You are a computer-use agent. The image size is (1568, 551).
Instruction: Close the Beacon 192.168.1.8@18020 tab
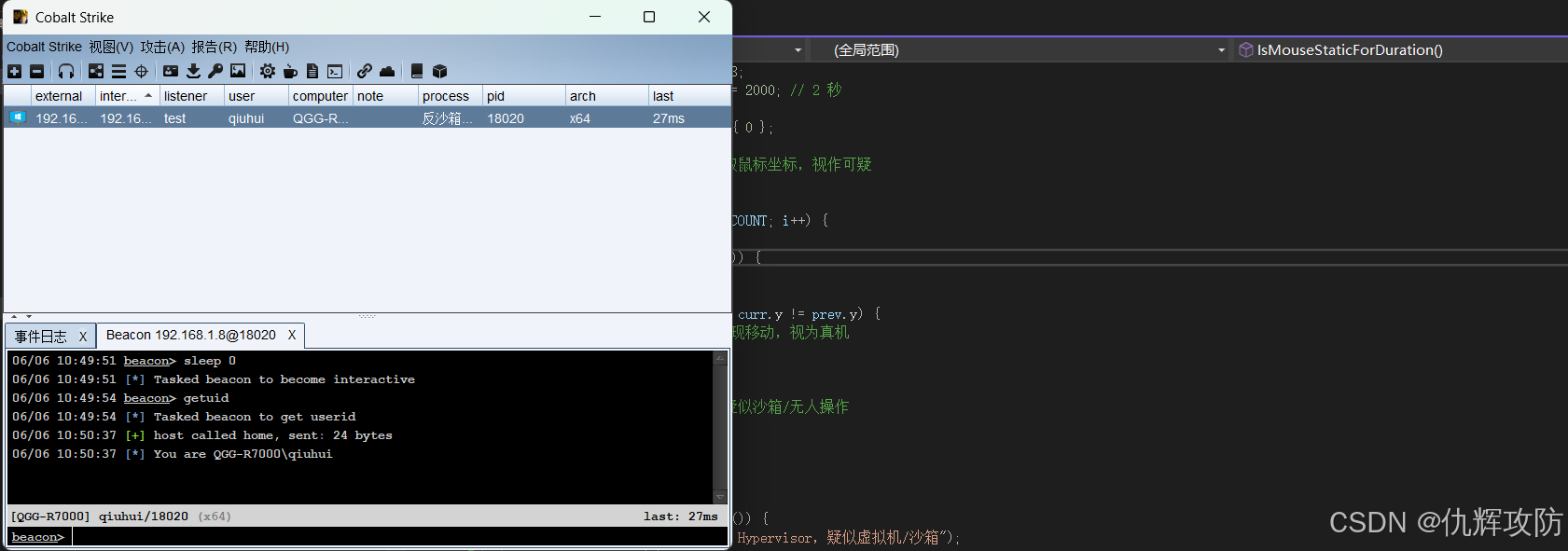tap(292, 335)
